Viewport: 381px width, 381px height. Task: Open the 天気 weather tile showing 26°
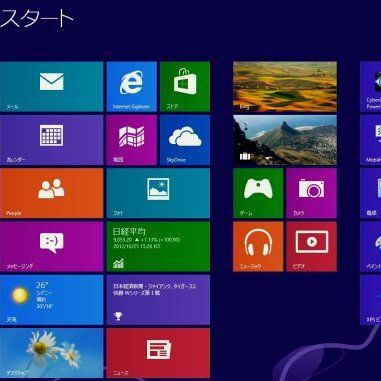[52, 300]
